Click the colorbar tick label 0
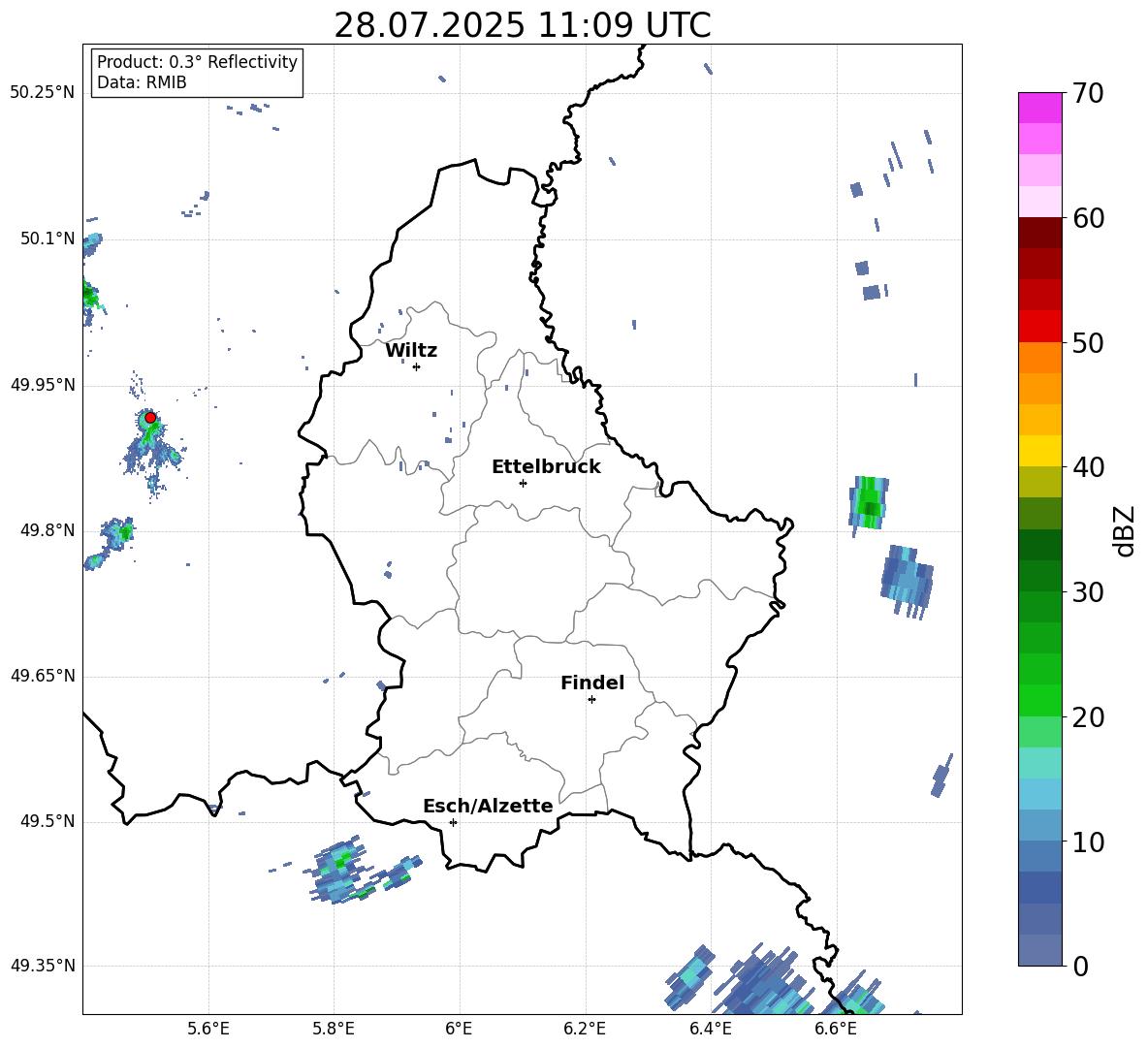1148x1048 pixels. 1081,966
